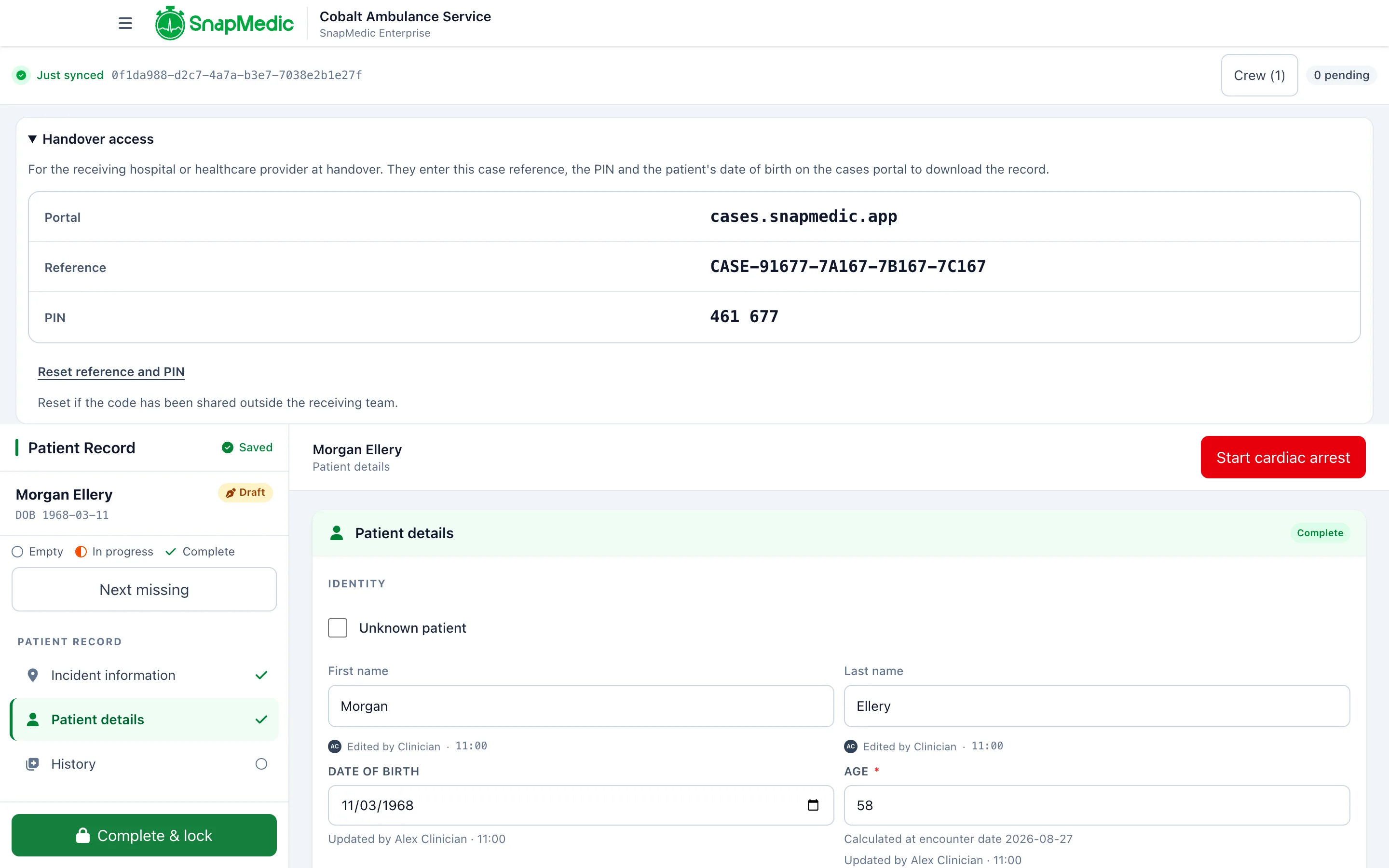
Task: Click the 0 pending badge
Action: click(x=1341, y=75)
